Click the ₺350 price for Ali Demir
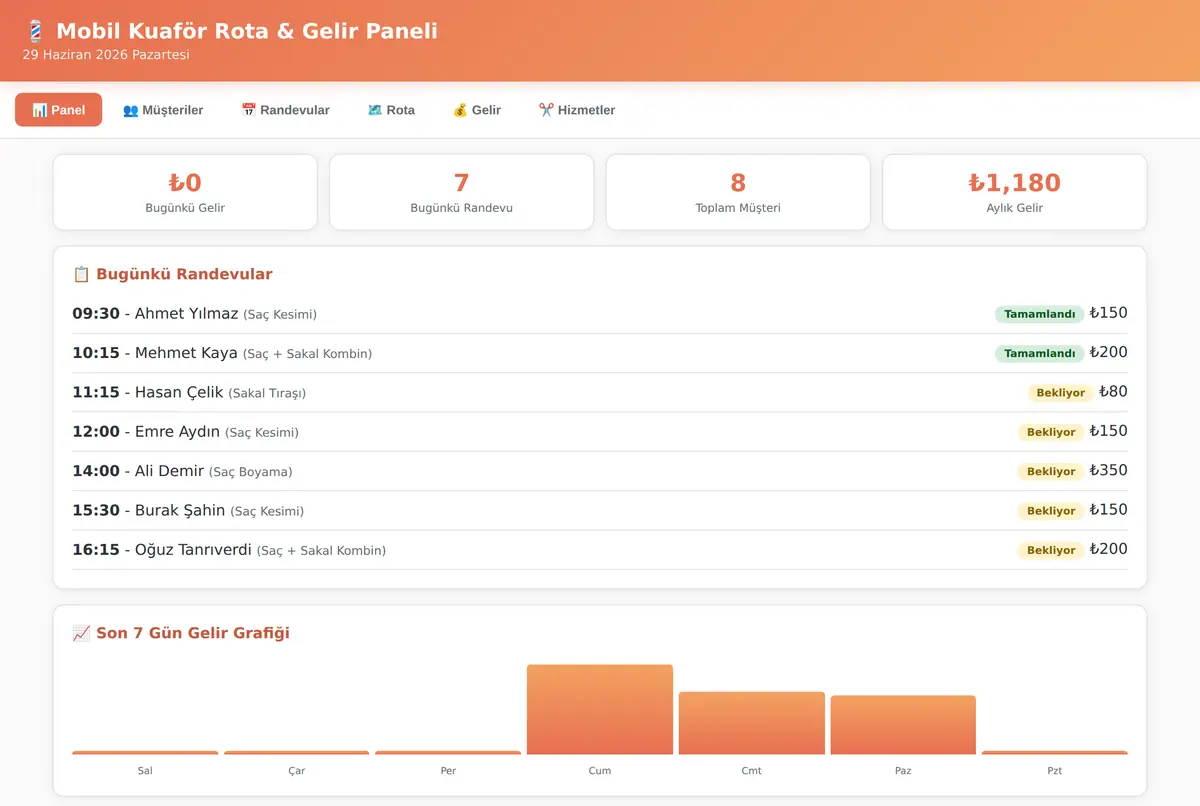This screenshot has height=806, width=1200. (x=1108, y=470)
